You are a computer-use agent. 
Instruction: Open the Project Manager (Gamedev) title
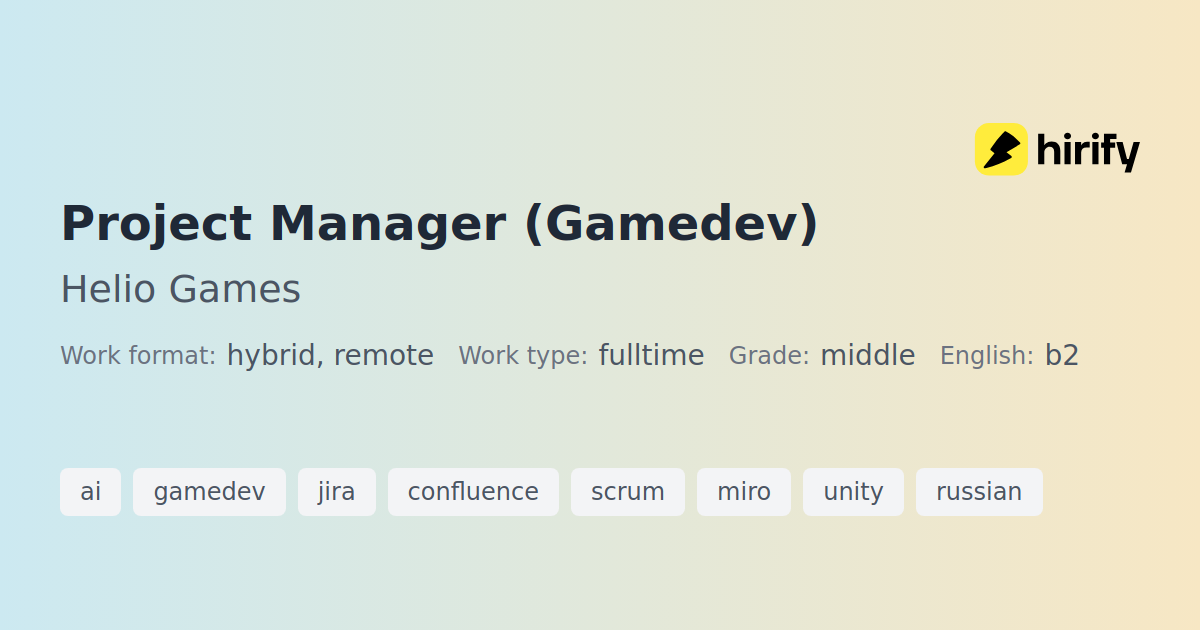pyautogui.click(x=440, y=224)
